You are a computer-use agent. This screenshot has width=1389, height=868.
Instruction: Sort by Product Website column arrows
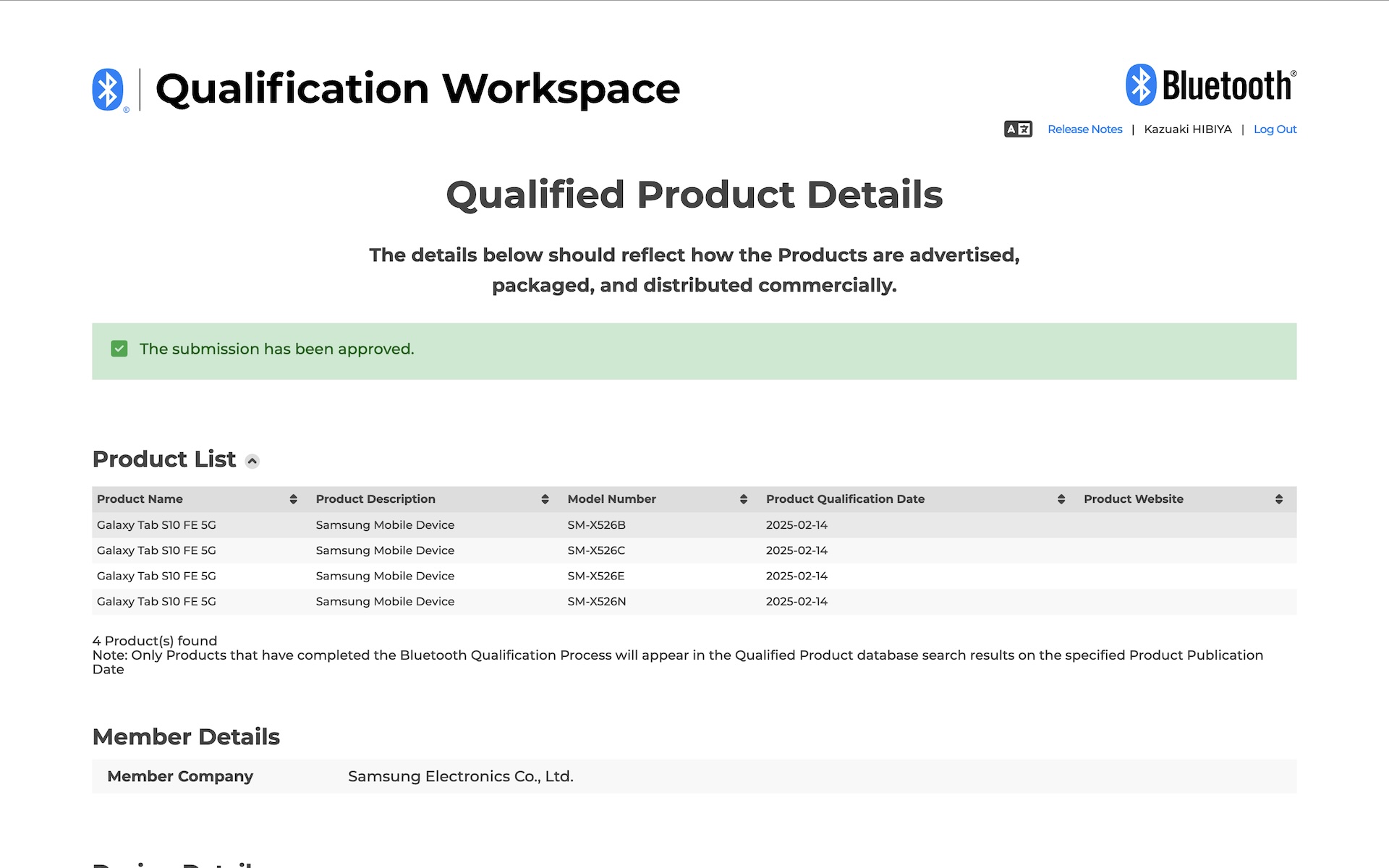[1278, 499]
